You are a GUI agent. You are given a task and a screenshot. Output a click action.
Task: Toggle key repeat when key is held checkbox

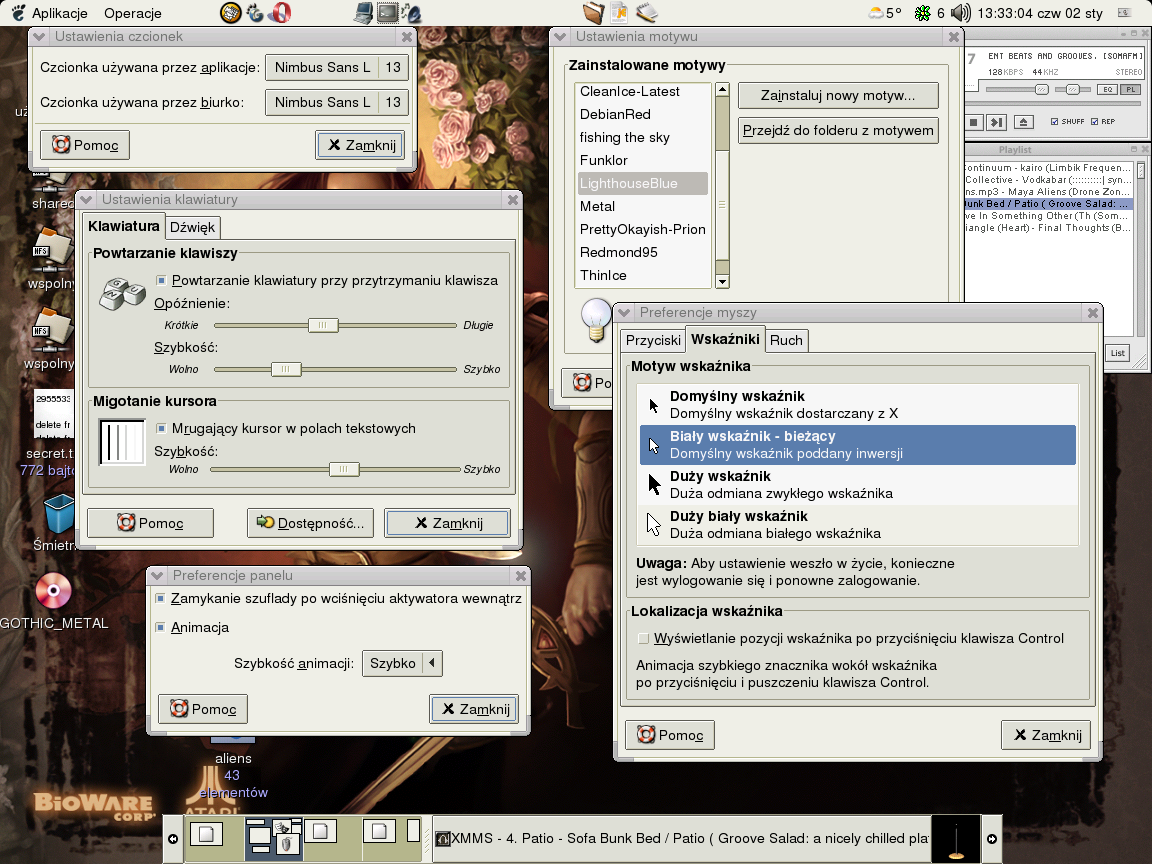[161, 280]
